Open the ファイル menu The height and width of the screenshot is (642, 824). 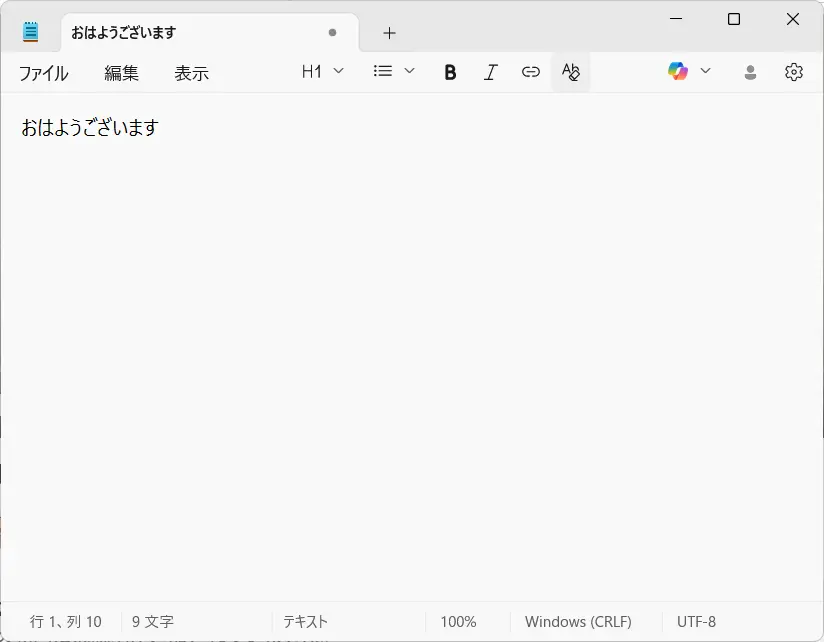[44, 73]
